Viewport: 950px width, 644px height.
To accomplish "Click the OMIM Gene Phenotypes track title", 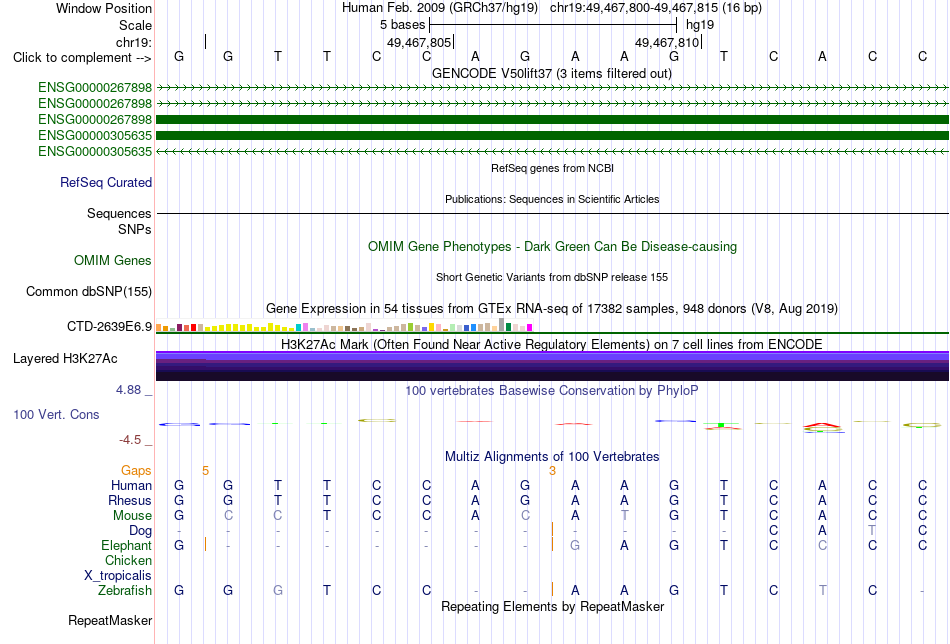I will point(552,247).
